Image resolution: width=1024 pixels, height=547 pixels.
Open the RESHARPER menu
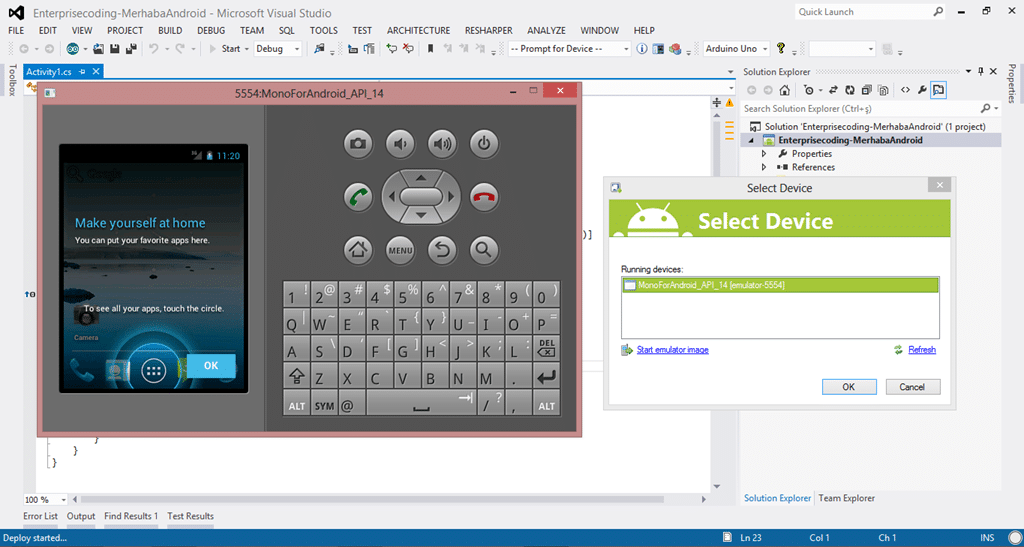pos(488,31)
